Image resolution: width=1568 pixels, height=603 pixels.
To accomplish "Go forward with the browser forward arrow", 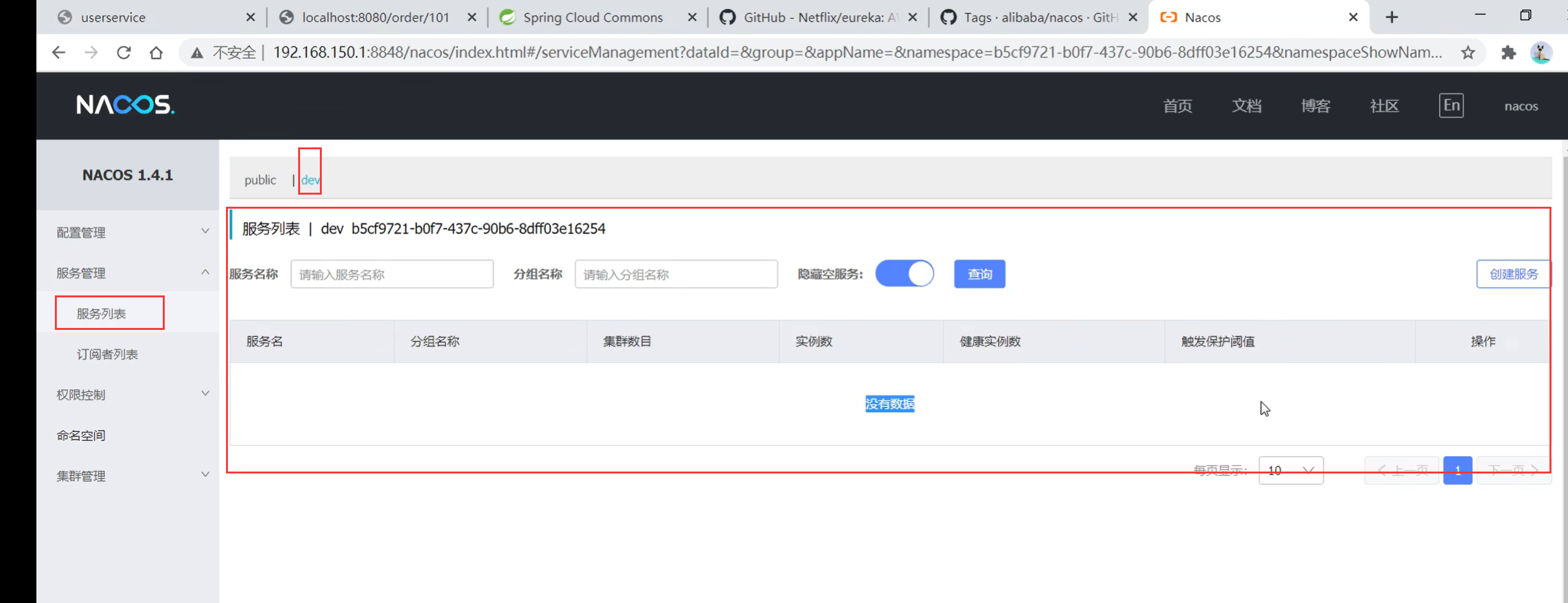I will tap(91, 52).
